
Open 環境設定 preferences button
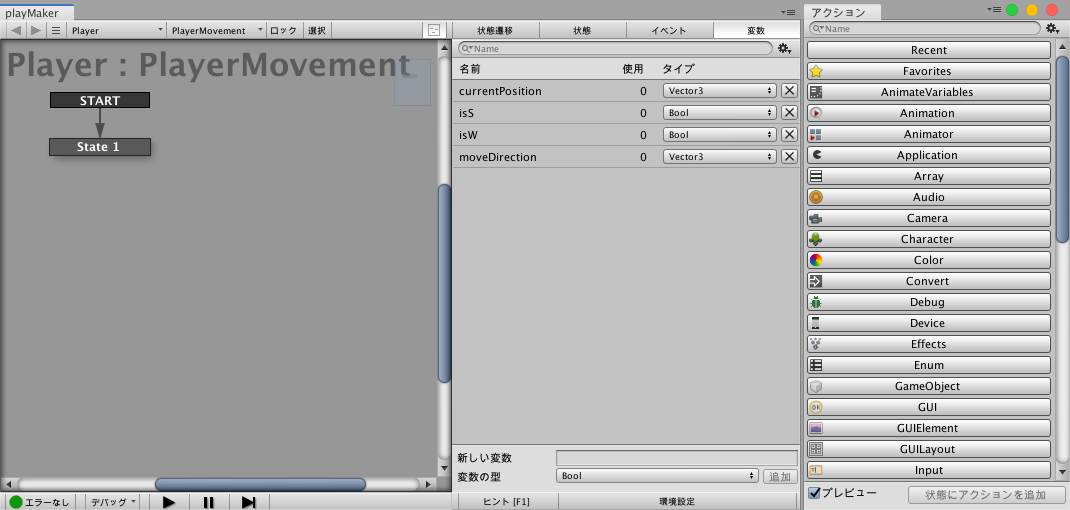tap(677, 501)
